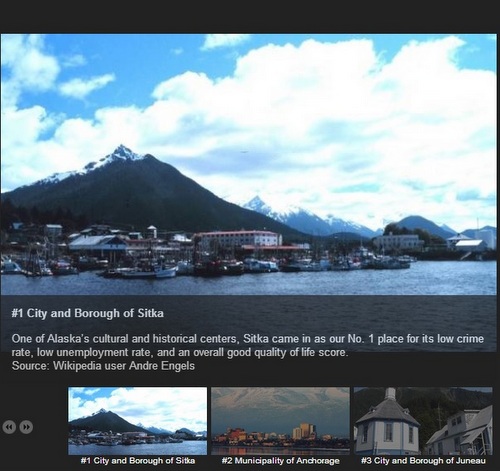
Task: Click the octagonal white house in Juneau thumbnail
Action: tap(387, 423)
